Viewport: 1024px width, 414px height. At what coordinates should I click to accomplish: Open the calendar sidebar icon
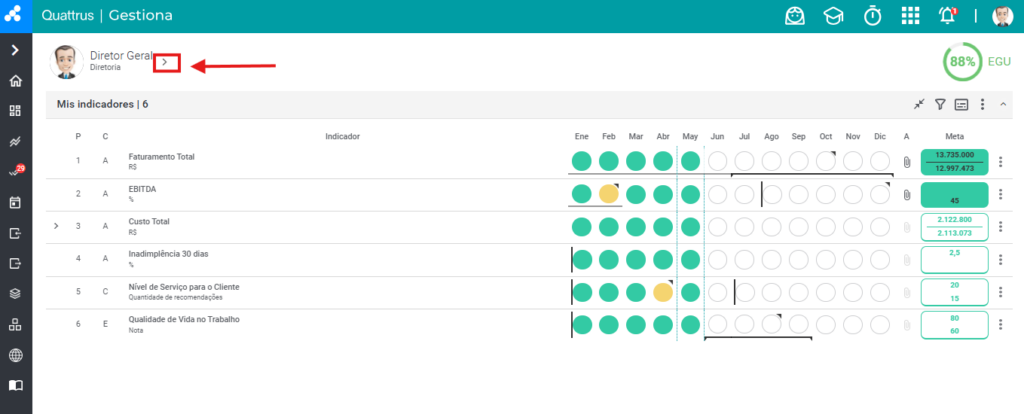tap(16, 202)
